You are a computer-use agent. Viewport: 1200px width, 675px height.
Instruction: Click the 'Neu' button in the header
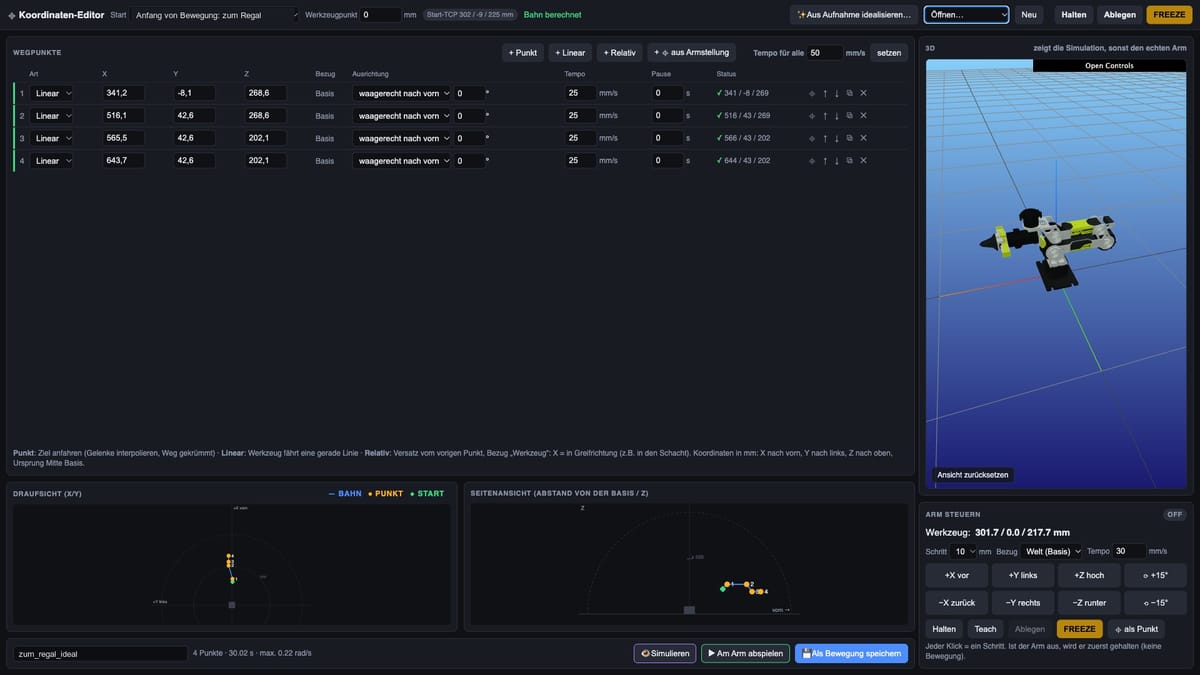click(x=1029, y=15)
